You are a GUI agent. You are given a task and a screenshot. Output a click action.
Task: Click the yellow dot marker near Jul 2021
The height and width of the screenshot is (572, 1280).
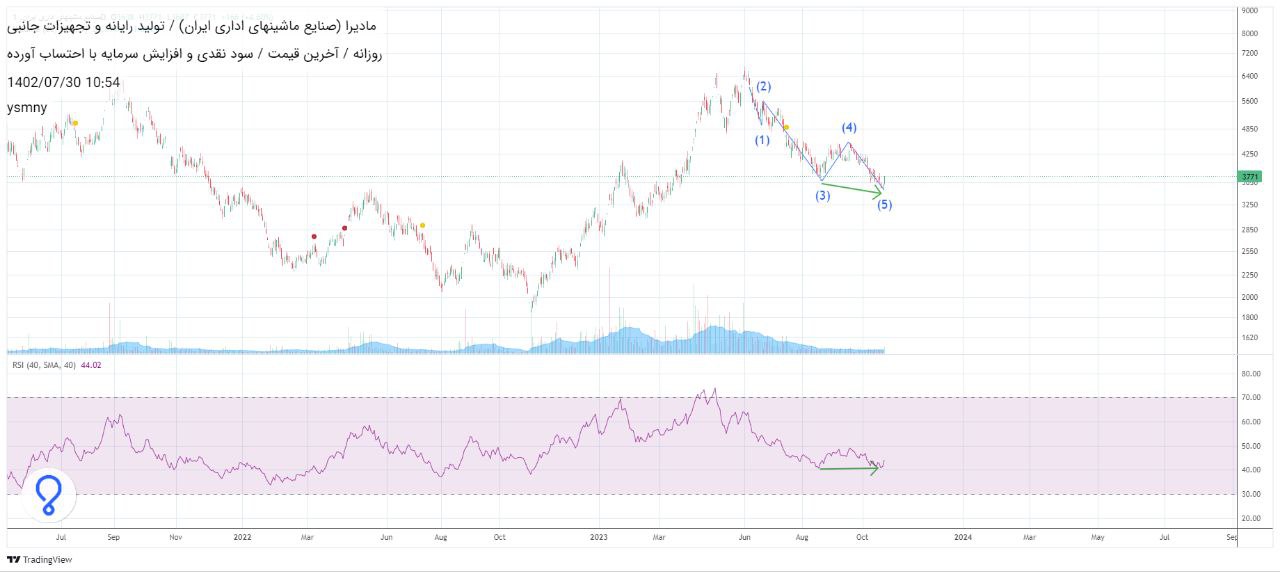click(x=75, y=123)
